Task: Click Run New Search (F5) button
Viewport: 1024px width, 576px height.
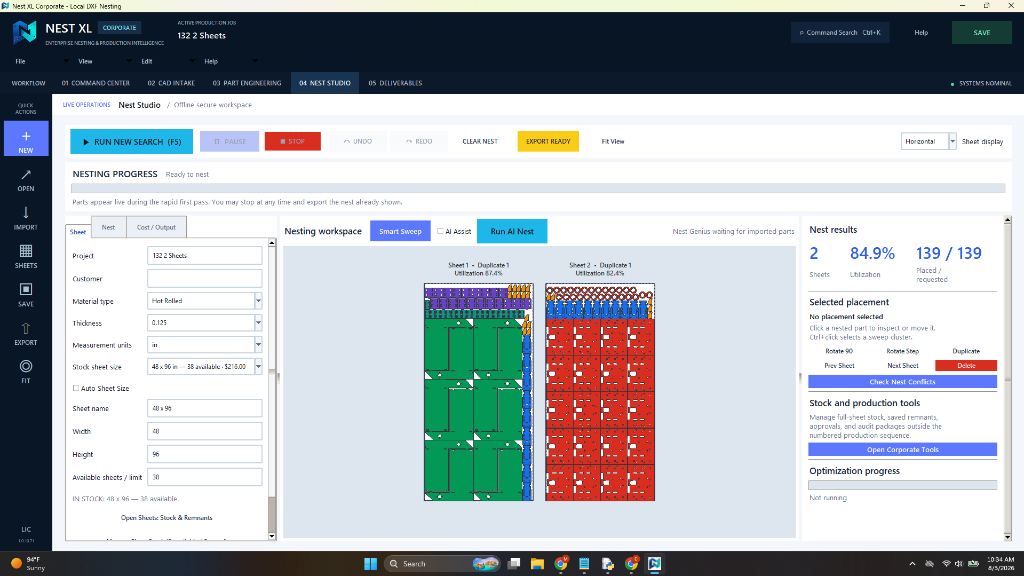Action: 131,142
